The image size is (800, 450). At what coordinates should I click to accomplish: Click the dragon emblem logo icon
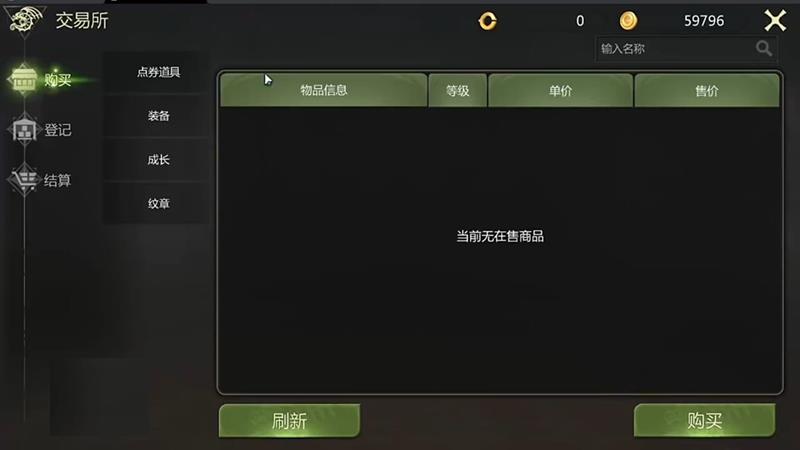point(24,20)
